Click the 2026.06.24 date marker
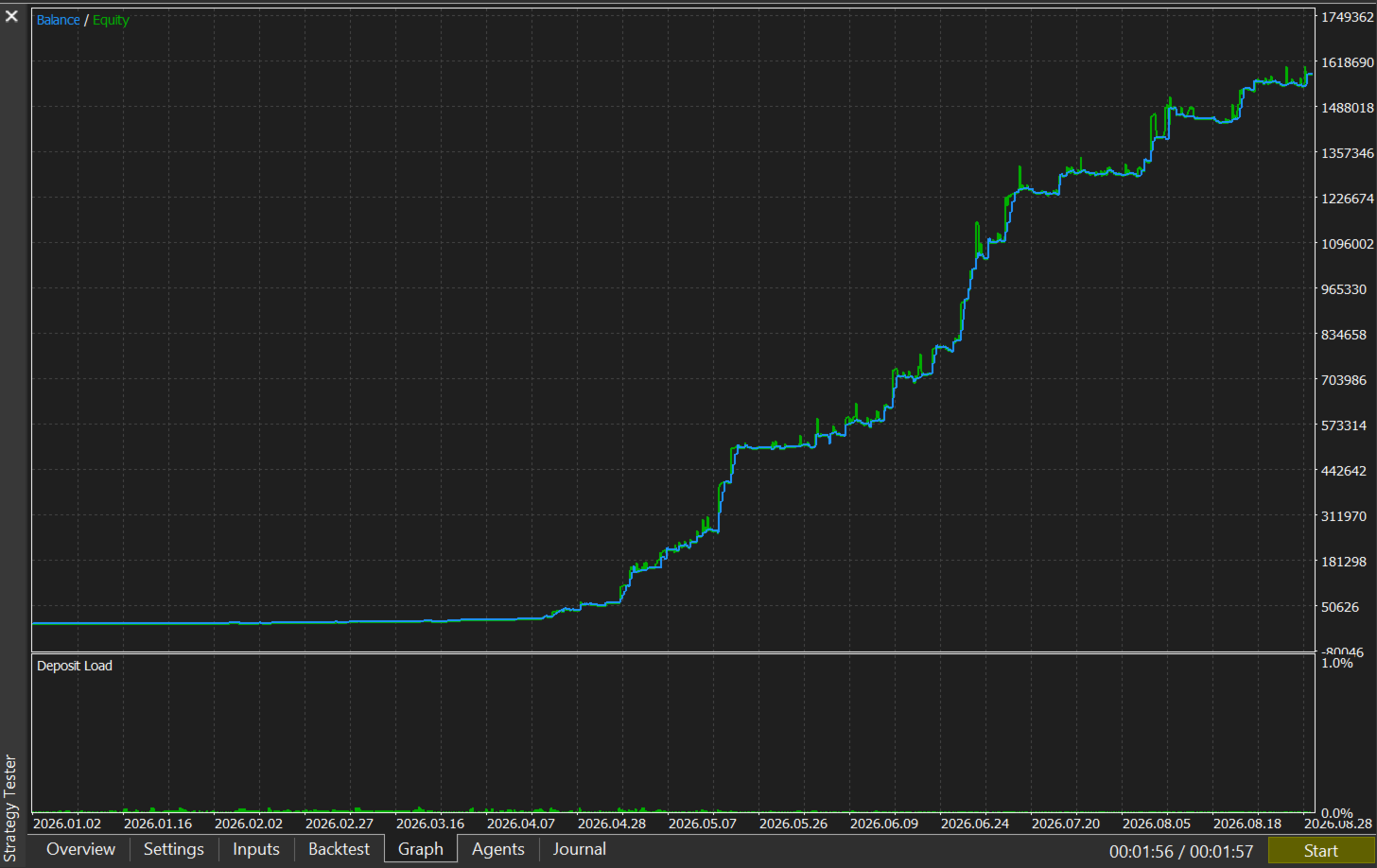The height and width of the screenshot is (868, 1377). tap(975, 824)
